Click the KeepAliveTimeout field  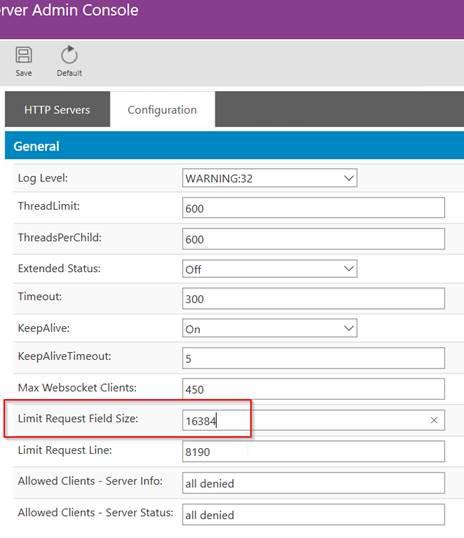tap(313, 358)
